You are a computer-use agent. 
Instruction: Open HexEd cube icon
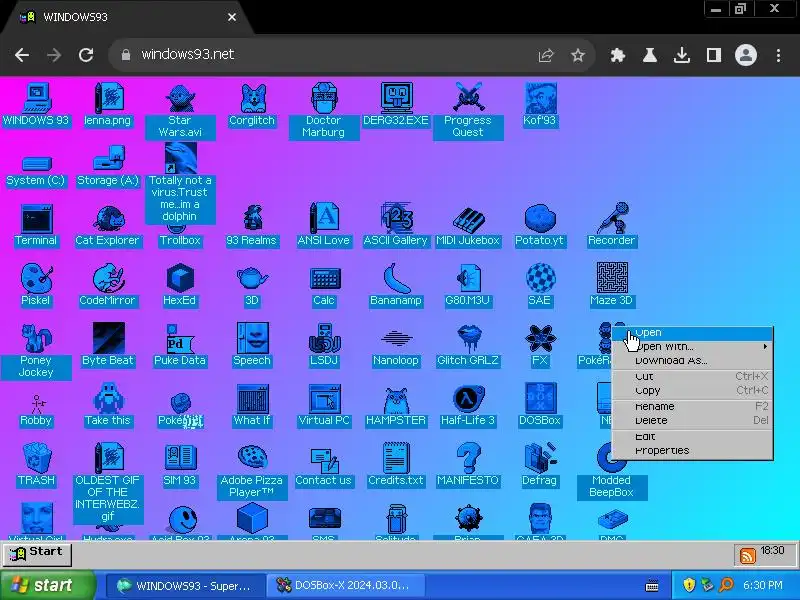pyautogui.click(x=180, y=279)
